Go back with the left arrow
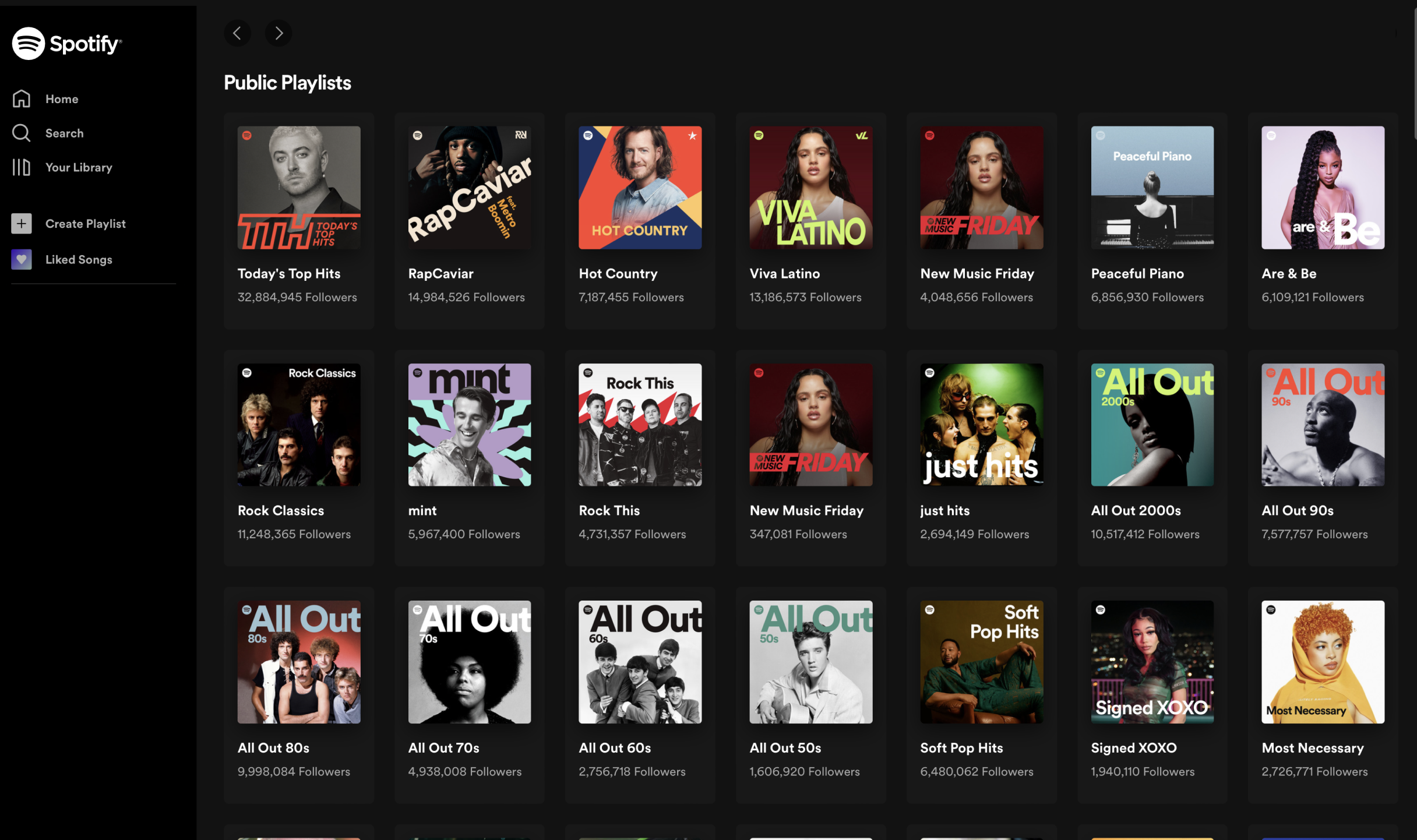The height and width of the screenshot is (840, 1417). click(x=237, y=33)
